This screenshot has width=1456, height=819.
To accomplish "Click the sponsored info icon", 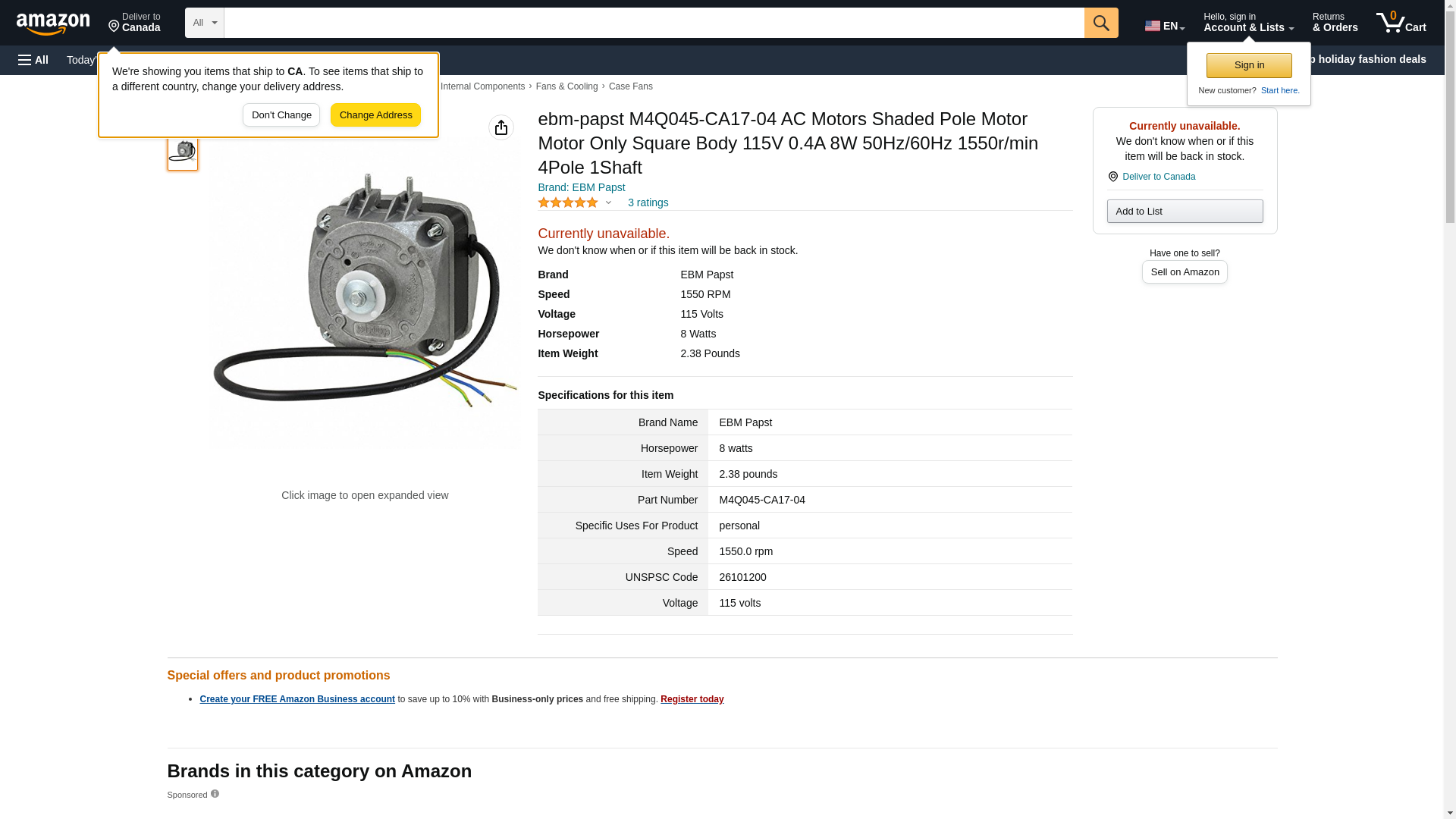I will [x=215, y=794].
